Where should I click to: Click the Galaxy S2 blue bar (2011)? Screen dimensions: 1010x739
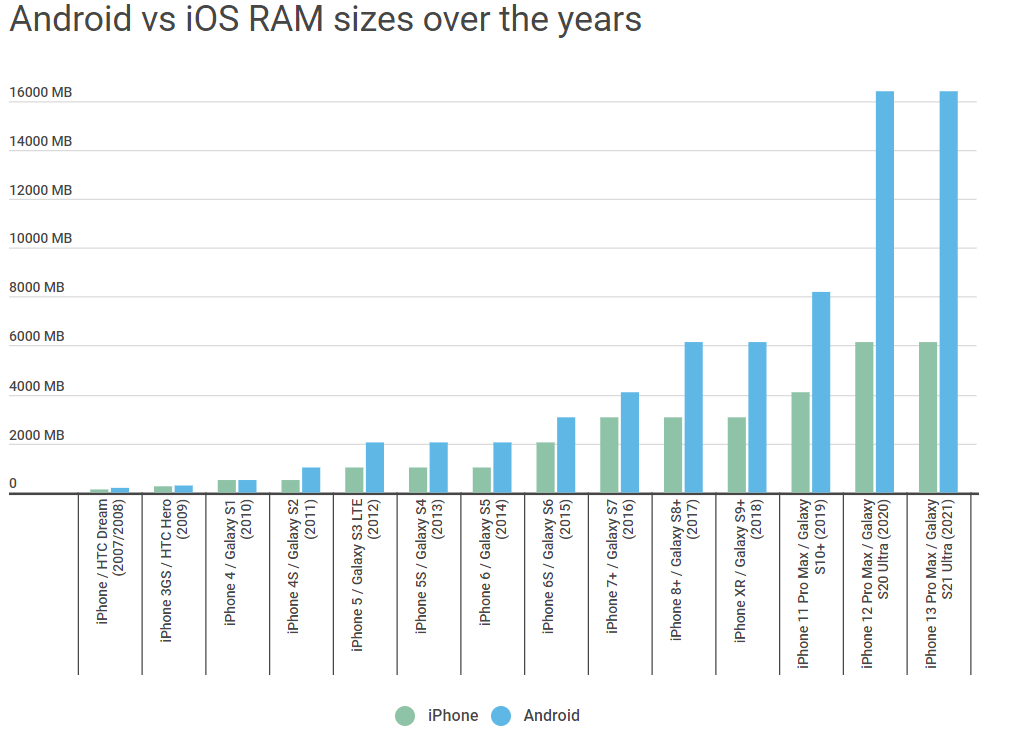310,480
